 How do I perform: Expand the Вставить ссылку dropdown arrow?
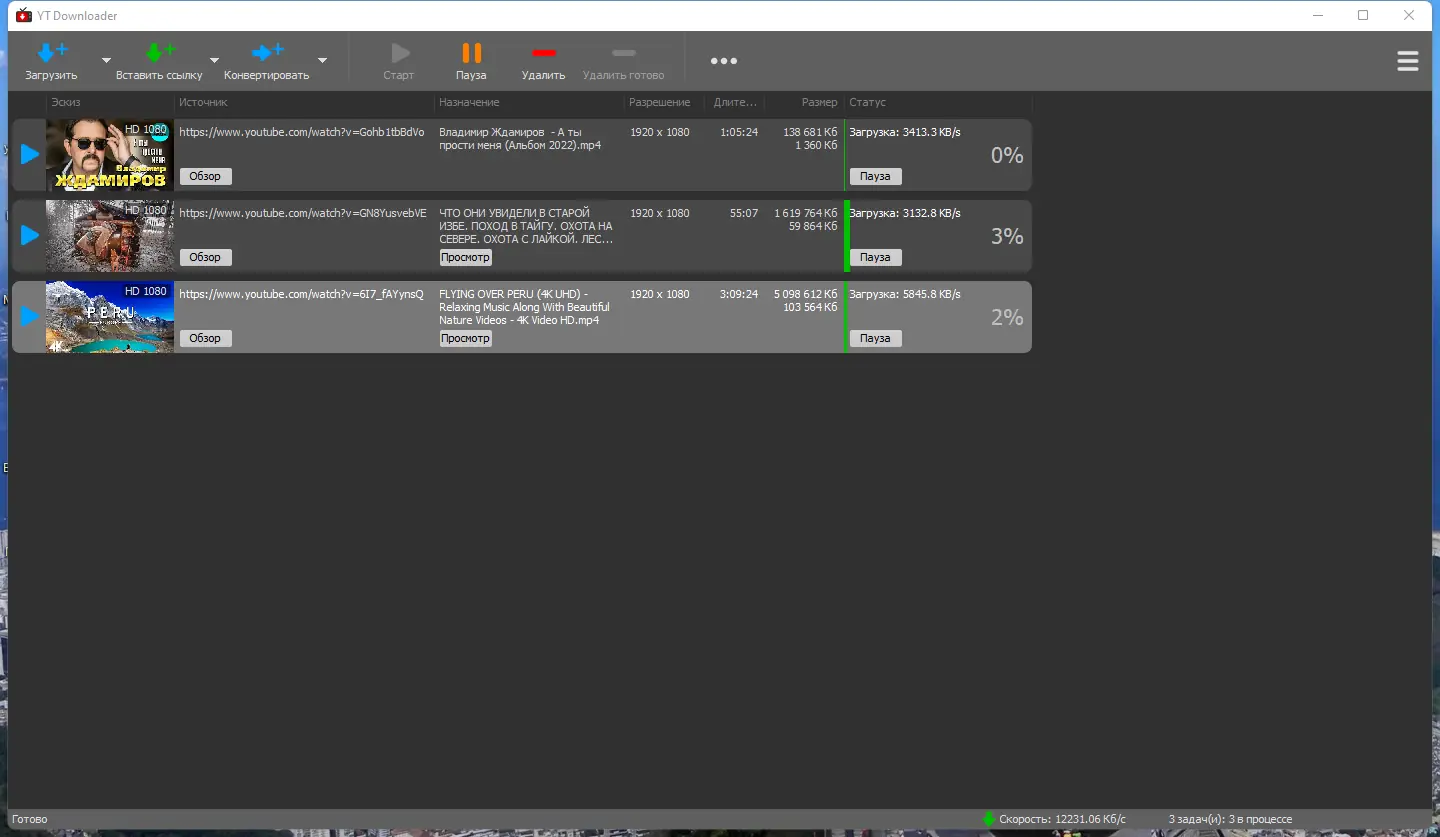point(214,61)
